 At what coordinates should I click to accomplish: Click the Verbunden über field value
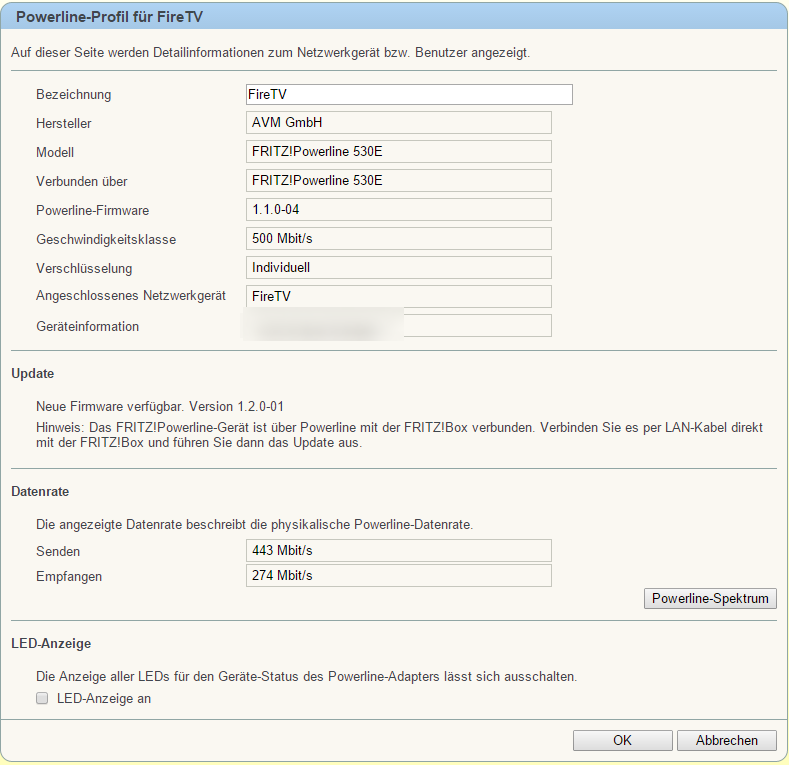pyautogui.click(x=399, y=181)
